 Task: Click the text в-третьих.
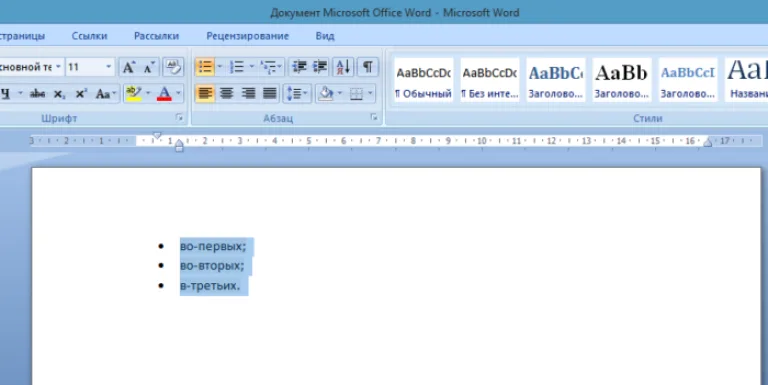210,286
